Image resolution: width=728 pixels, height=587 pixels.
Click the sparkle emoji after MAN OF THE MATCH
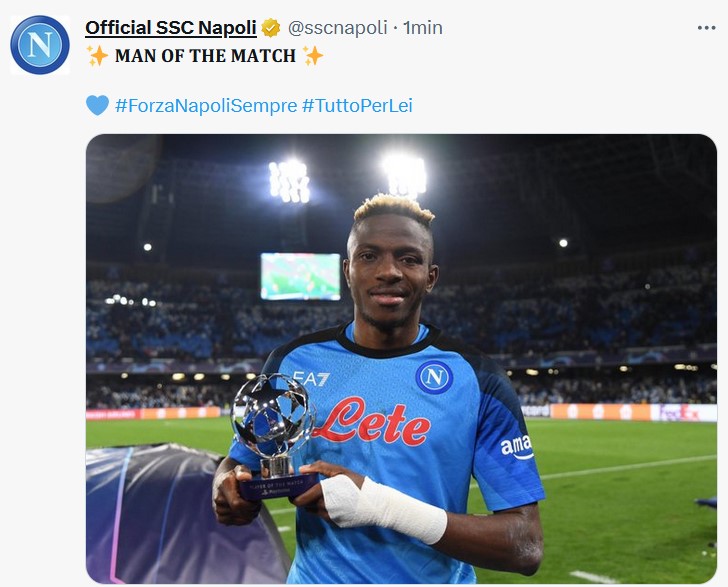pyautogui.click(x=313, y=56)
